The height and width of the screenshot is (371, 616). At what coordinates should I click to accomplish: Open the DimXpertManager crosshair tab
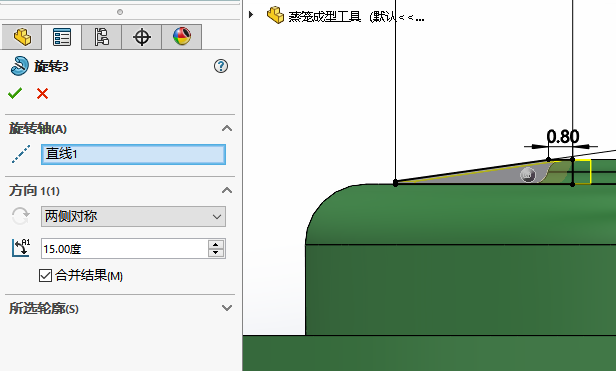click(141, 37)
